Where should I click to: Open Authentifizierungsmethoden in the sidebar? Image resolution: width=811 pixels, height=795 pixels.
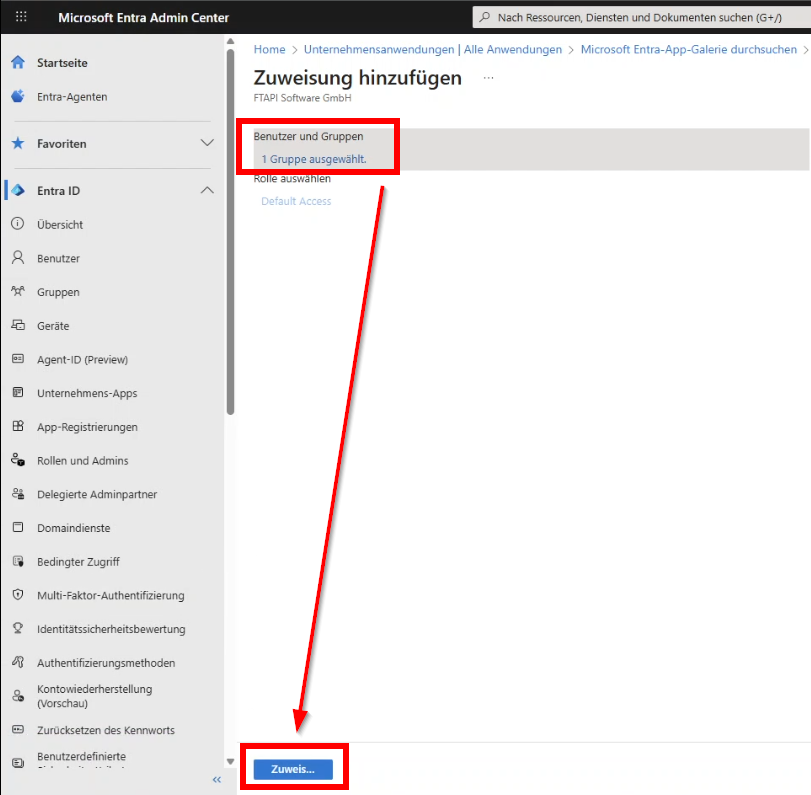[x=106, y=663]
